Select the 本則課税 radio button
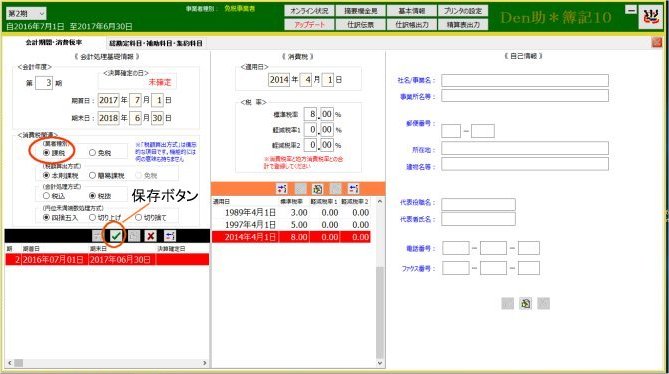The image size is (669, 374). (x=47, y=175)
